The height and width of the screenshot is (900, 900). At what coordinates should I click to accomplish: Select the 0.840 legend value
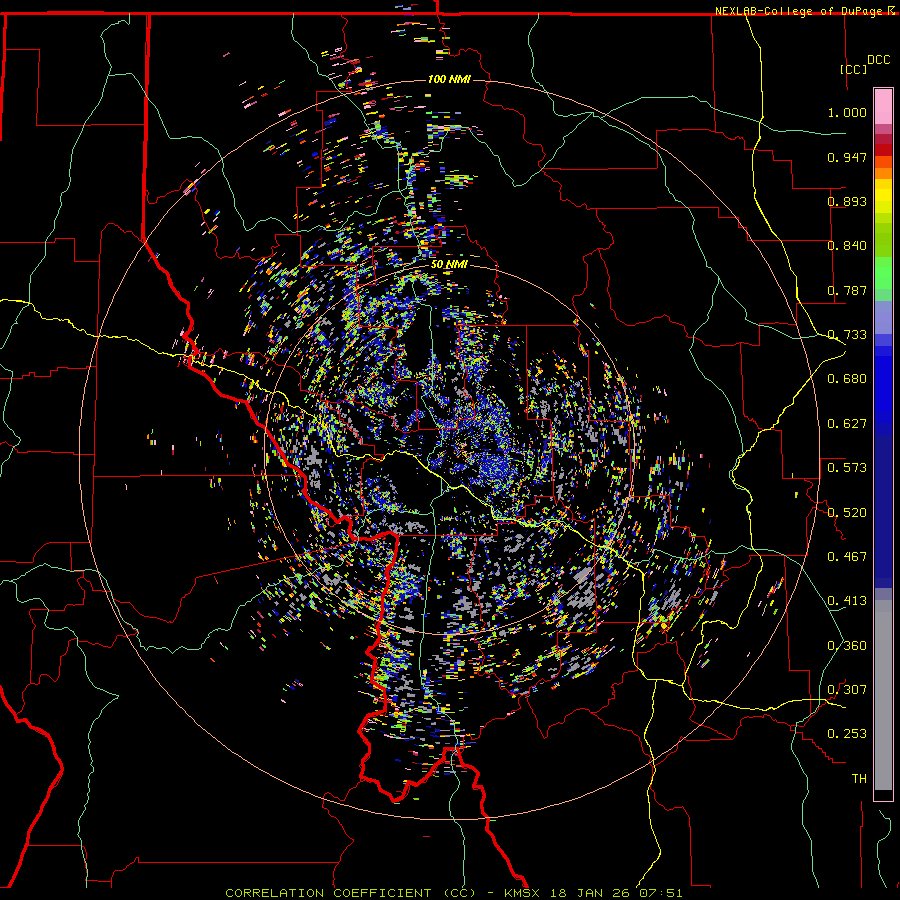coord(847,246)
